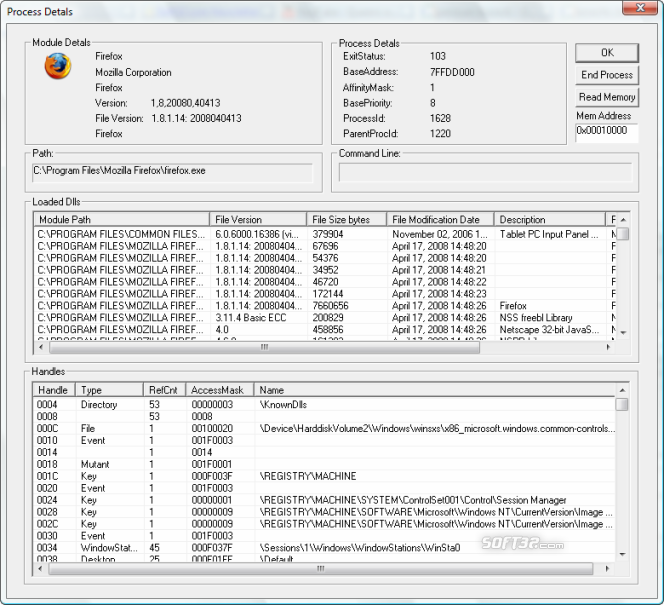The height and width of the screenshot is (605, 664).
Task: Select handle 0008 row
Action: coord(324,416)
